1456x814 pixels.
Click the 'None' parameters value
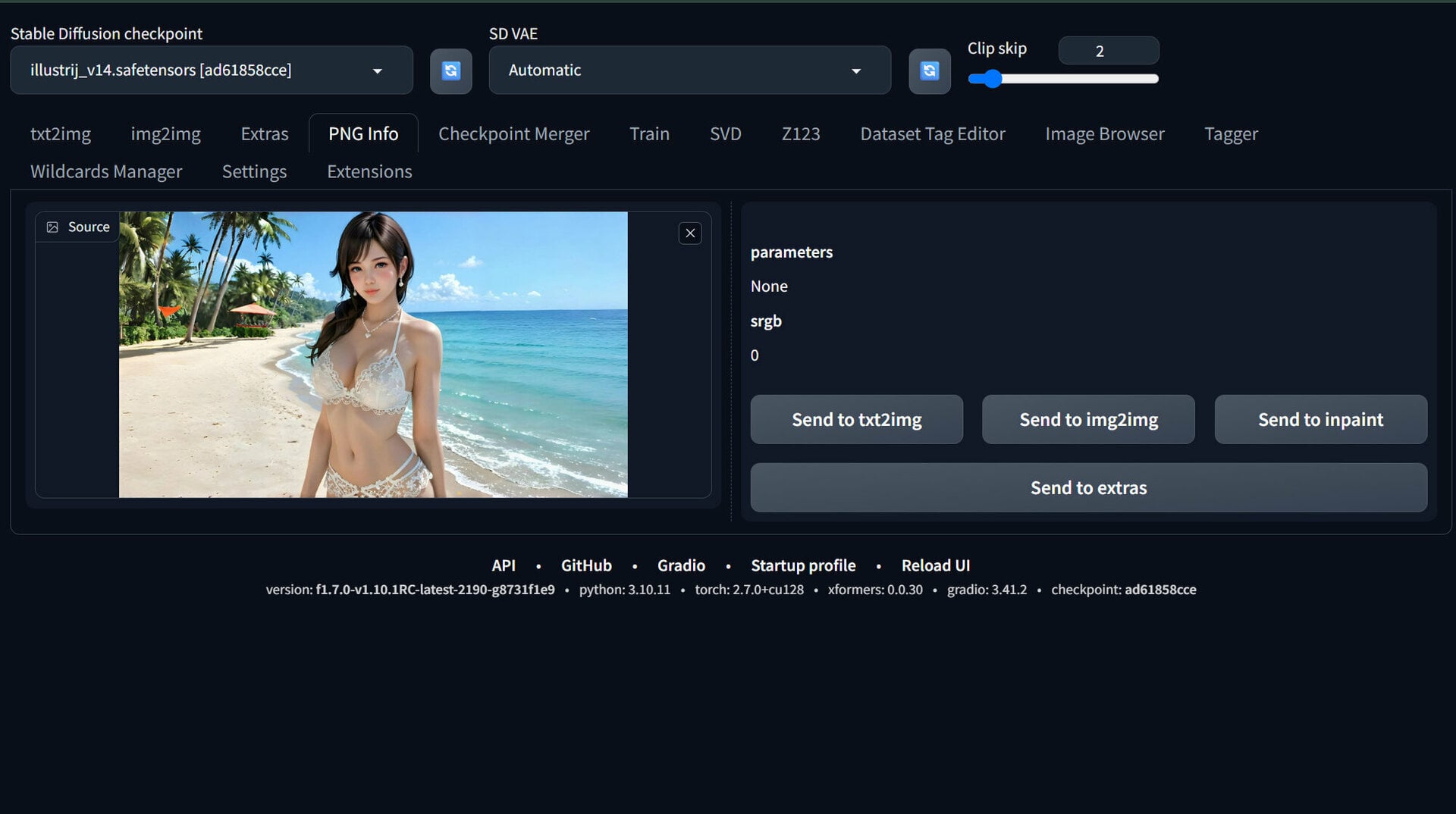coord(769,286)
